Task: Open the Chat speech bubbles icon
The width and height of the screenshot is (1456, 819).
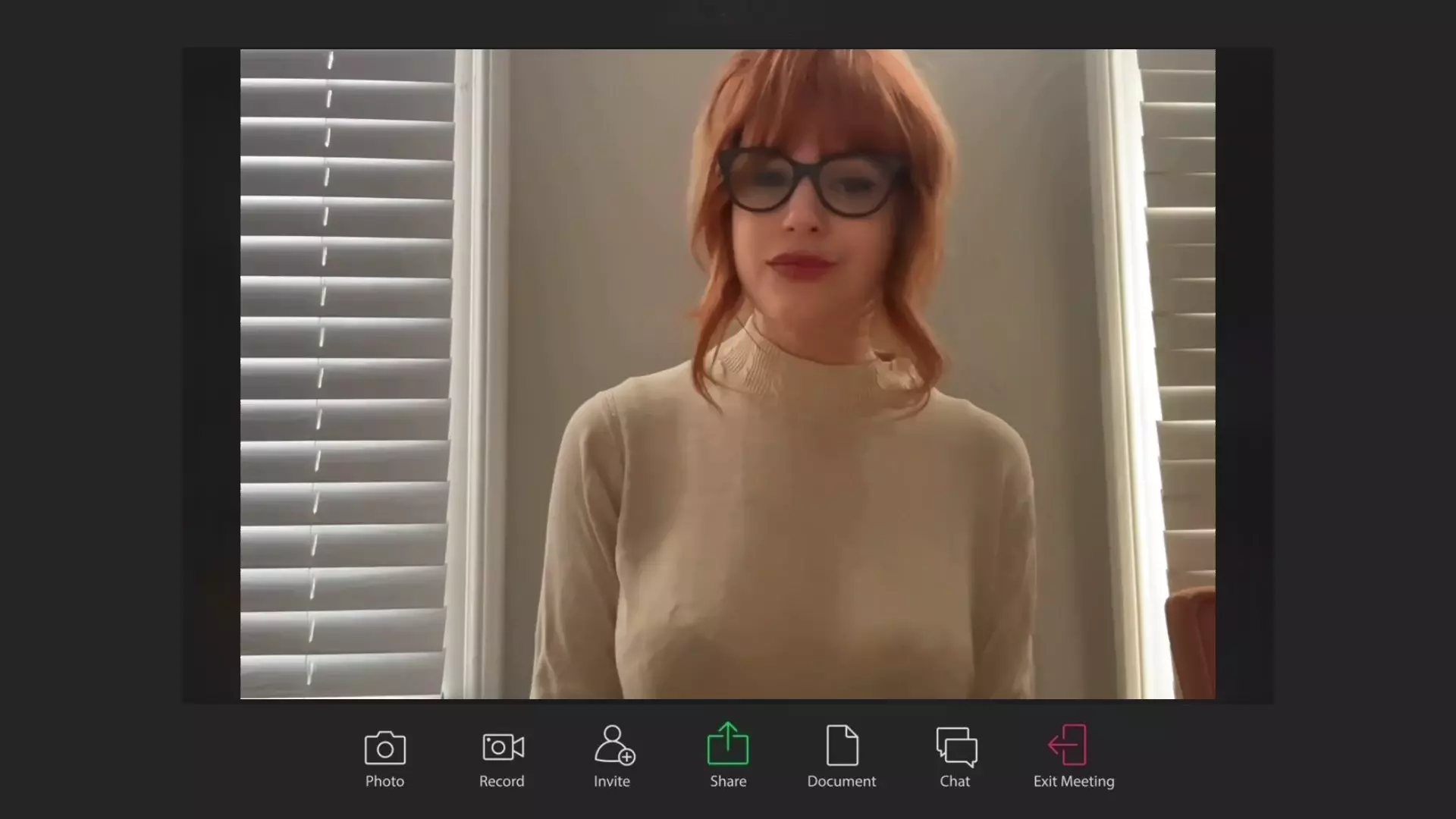Action: 956,747
